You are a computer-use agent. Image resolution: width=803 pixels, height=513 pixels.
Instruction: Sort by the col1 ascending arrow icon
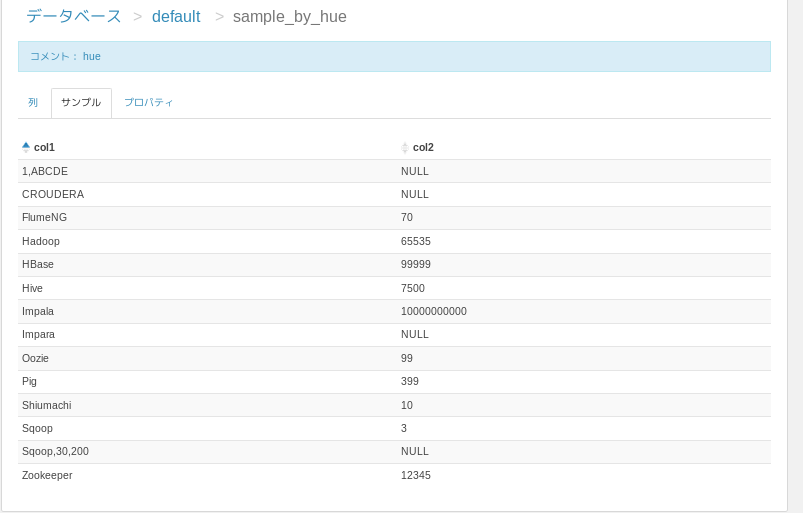[x=26, y=147]
